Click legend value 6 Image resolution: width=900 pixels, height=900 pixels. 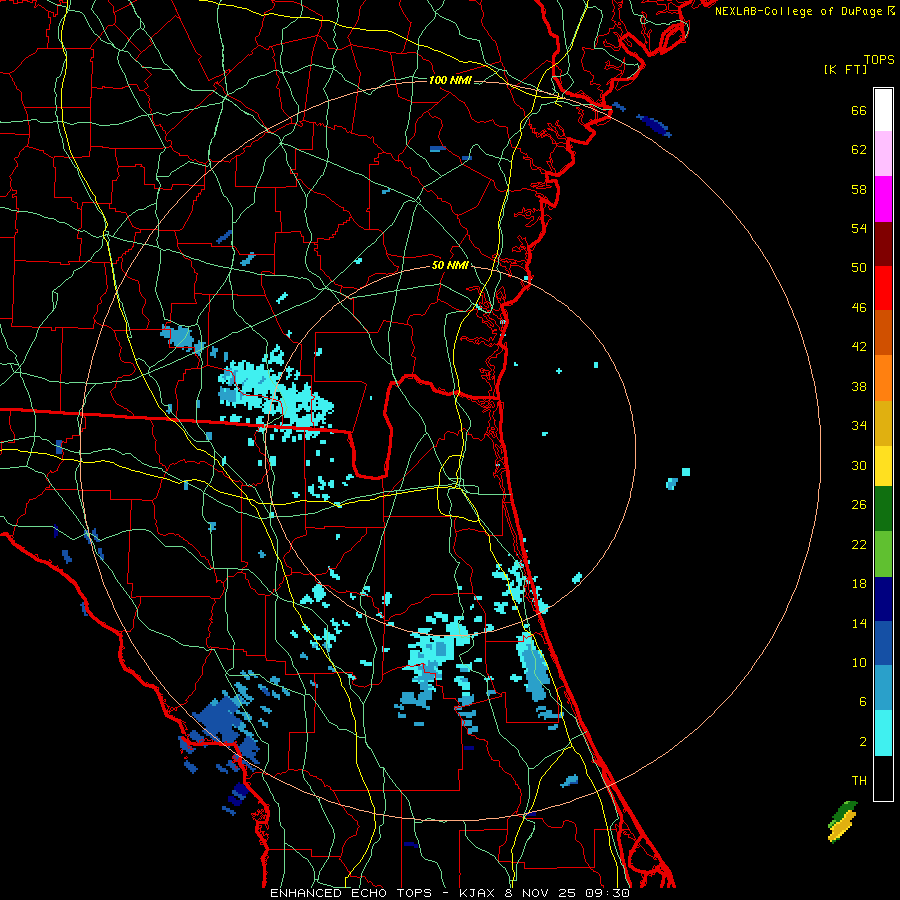(x=863, y=701)
